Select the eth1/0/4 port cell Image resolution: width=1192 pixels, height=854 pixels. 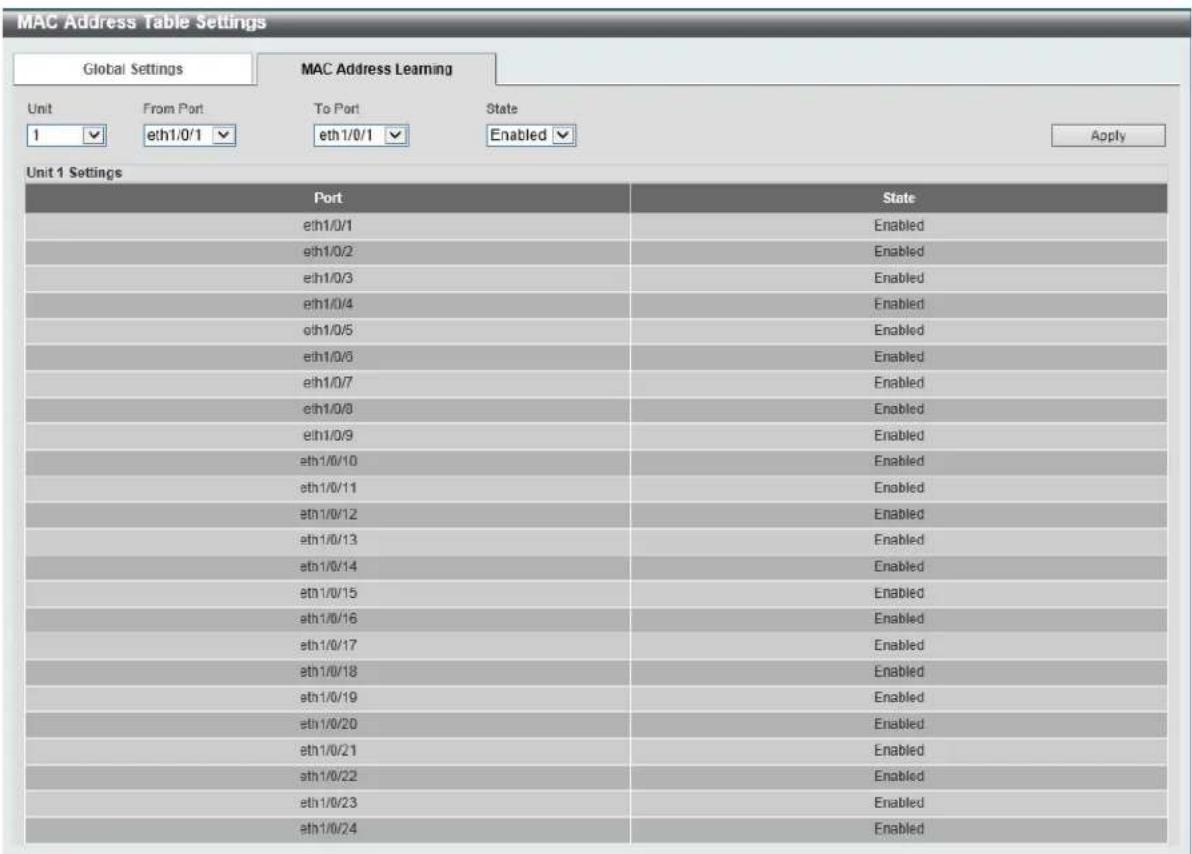click(328, 304)
